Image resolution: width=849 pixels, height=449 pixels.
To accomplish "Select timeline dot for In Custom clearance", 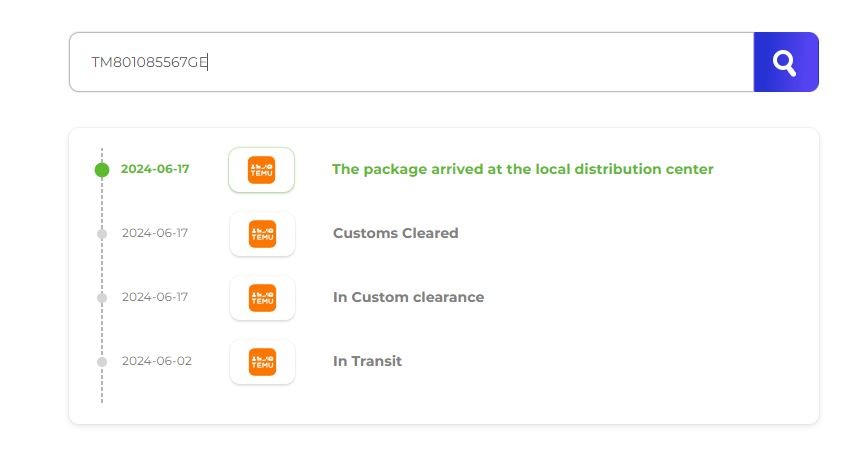I will 102,298.
